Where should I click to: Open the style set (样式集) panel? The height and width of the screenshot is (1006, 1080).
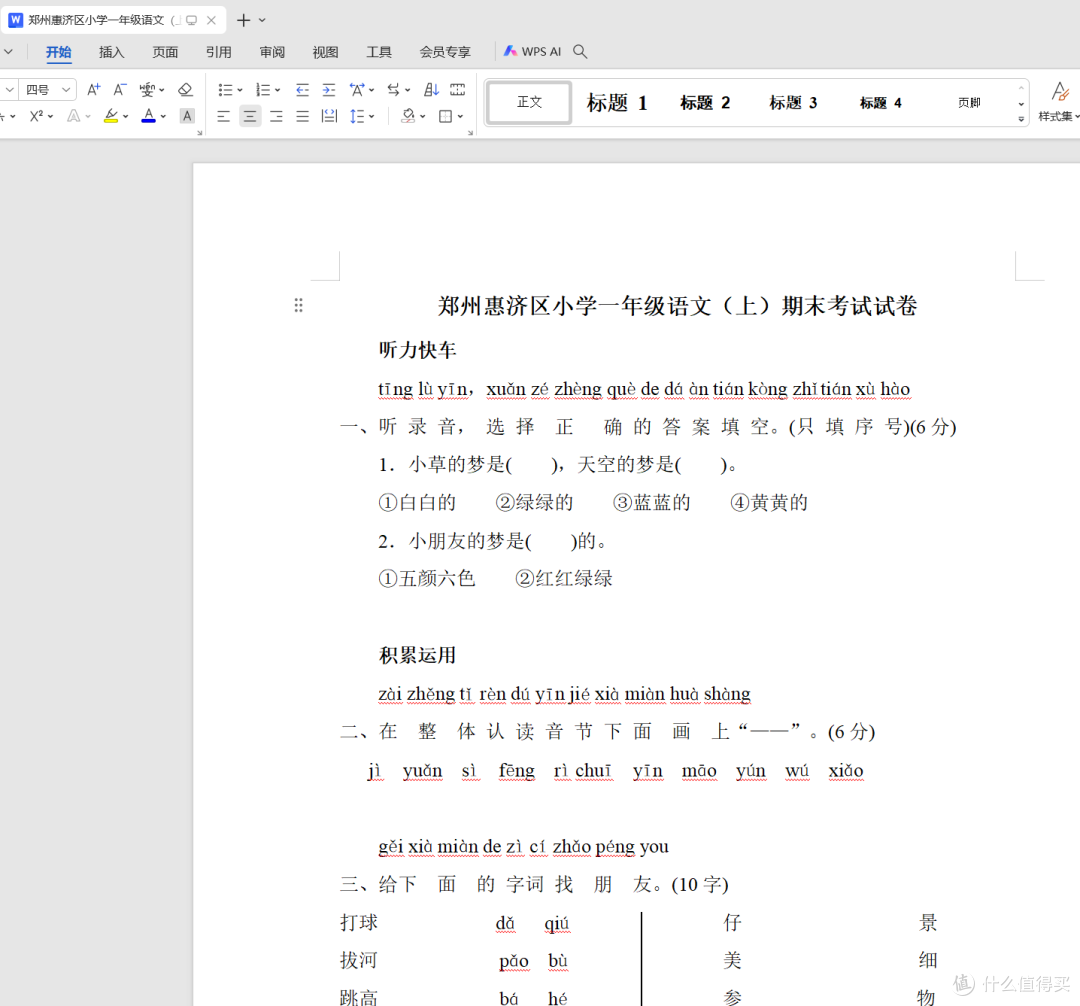pos(1060,101)
